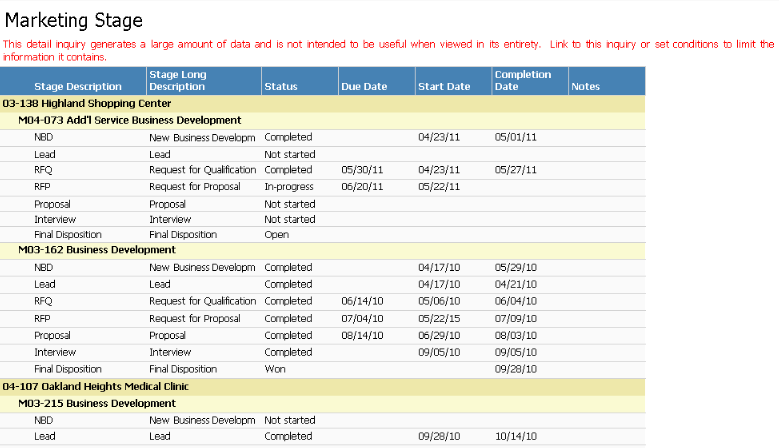Image resolution: width=779 pixels, height=448 pixels.
Task: Select the Notes column header
Action: (x=585, y=87)
